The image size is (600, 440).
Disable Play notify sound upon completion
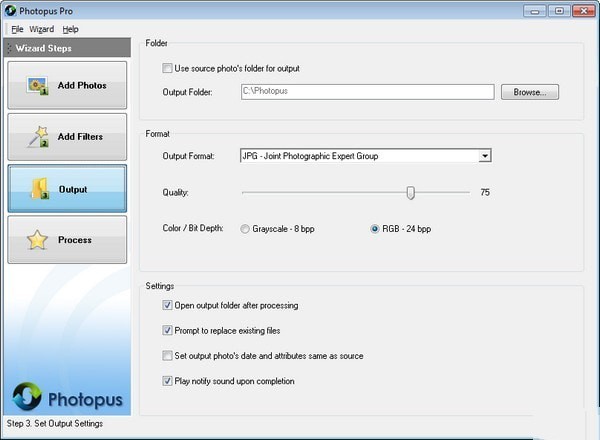click(167, 381)
